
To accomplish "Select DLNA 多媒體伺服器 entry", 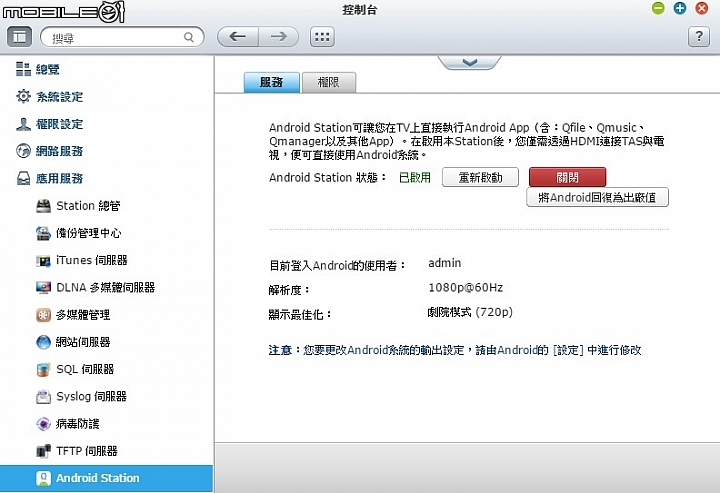I will click(x=106, y=287).
